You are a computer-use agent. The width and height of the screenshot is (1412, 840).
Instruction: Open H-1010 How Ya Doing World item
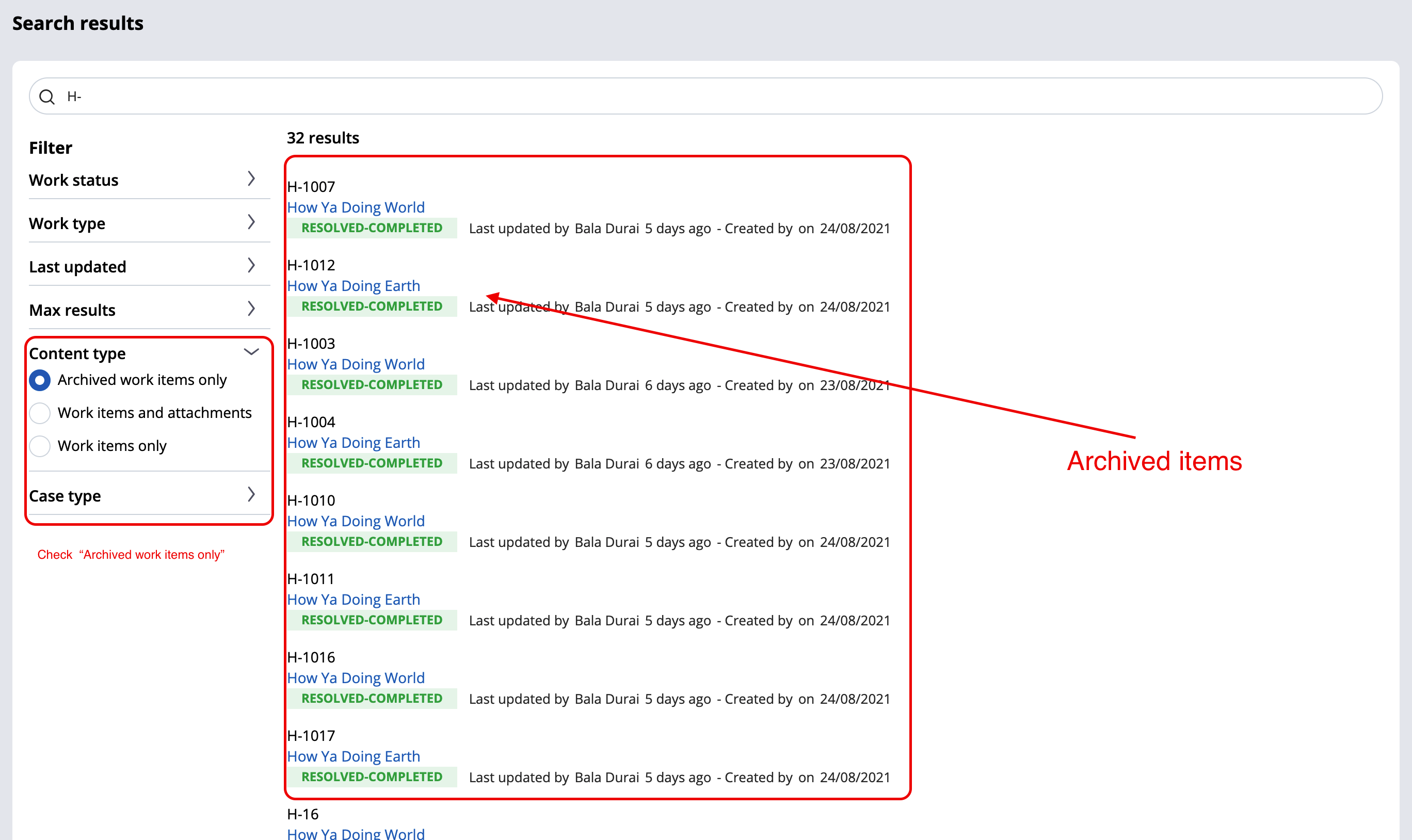click(356, 521)
